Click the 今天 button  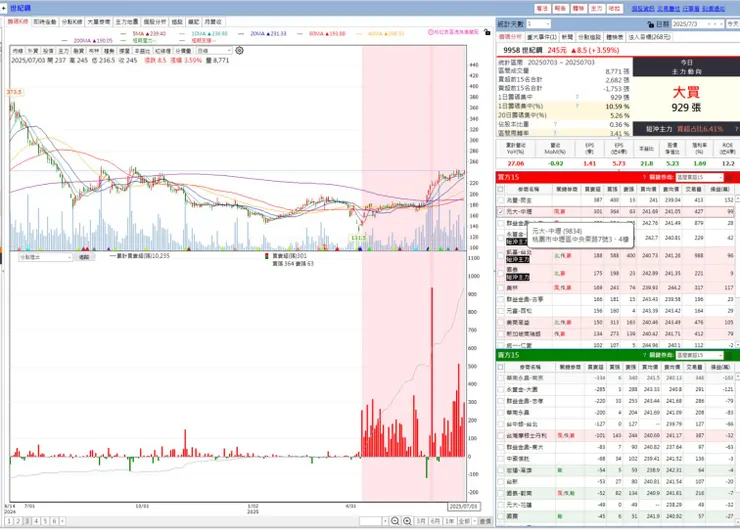[733, 24]
